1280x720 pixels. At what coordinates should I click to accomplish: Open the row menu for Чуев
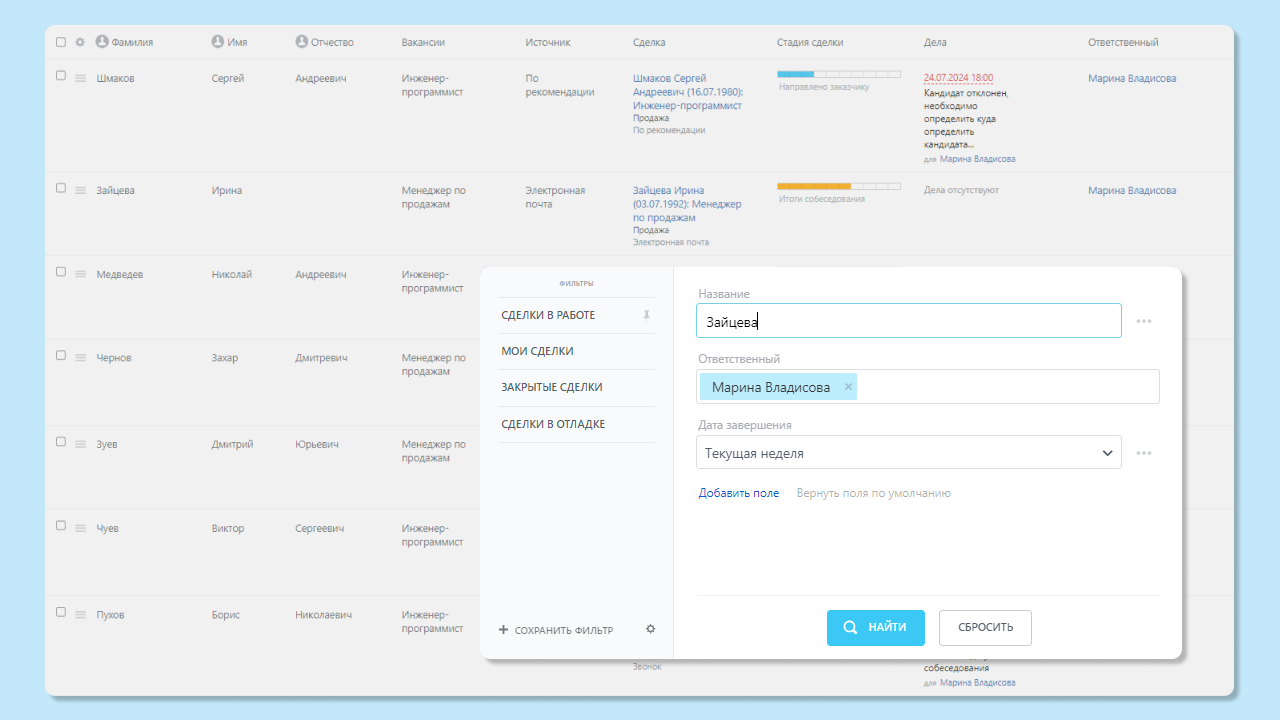[x=81, y=529]
